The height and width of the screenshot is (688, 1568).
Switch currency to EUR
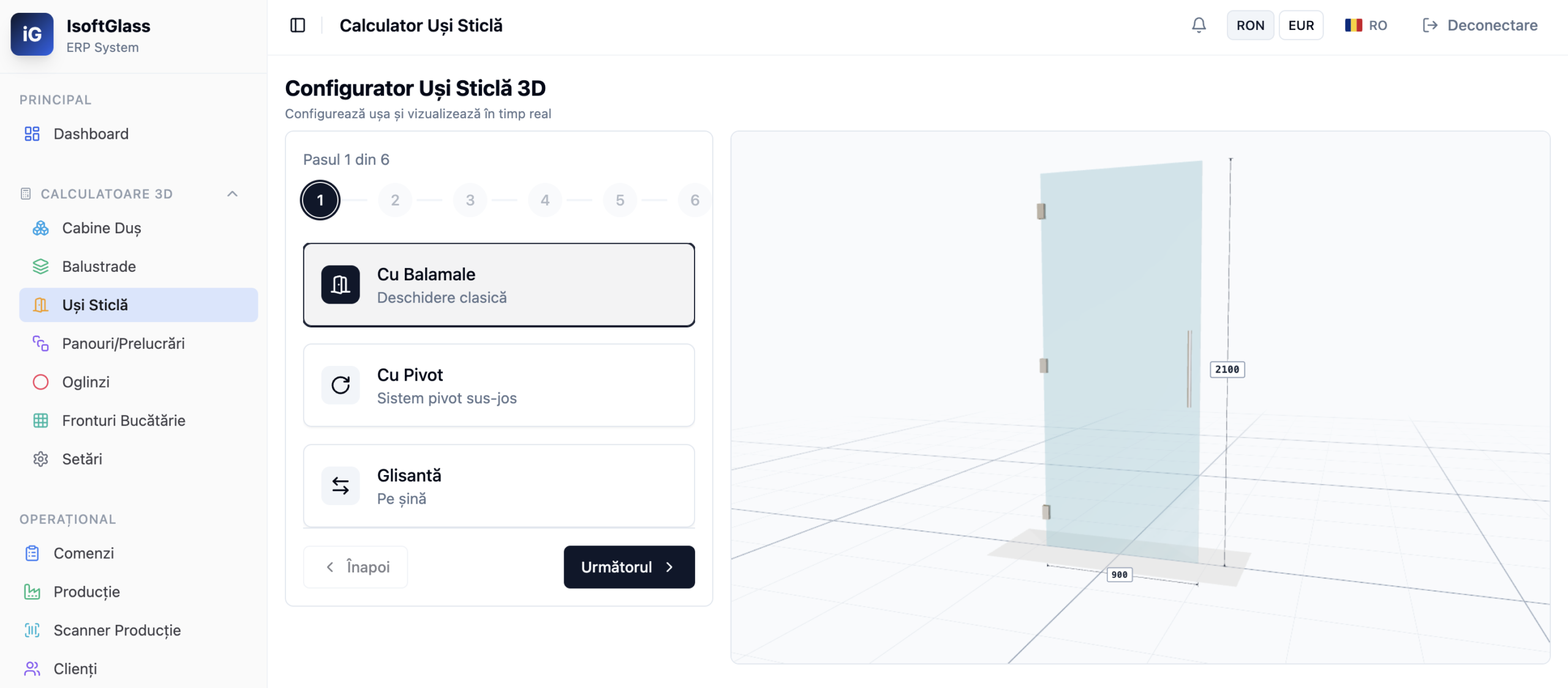1301,25
